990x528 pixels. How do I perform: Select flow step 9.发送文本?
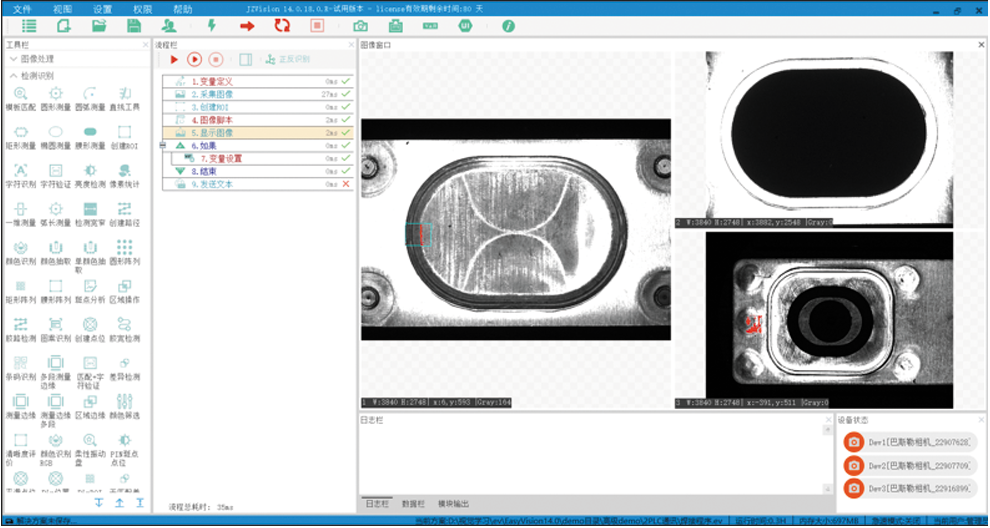[x=258, y=184]
